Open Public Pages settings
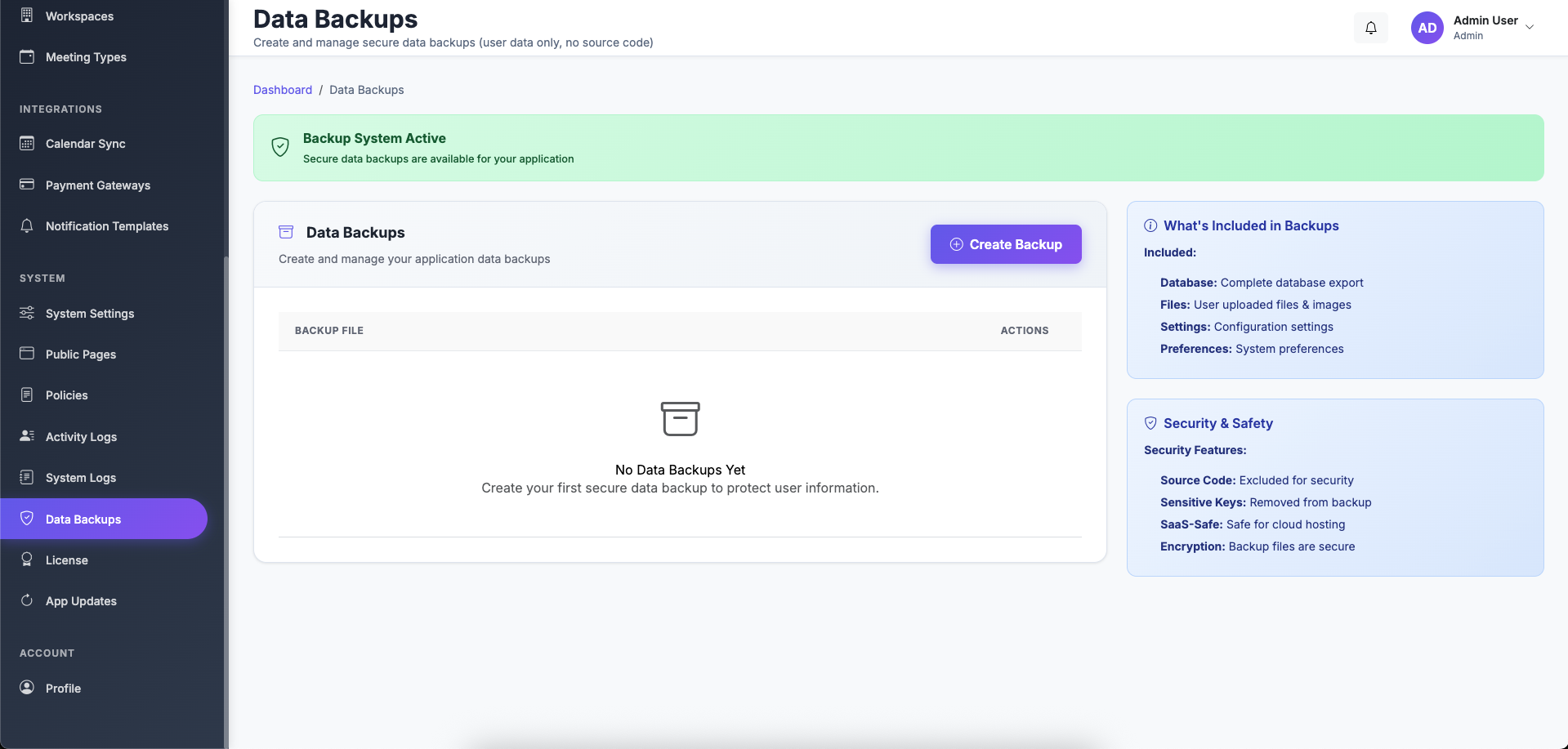The height and width of the screenshot is (749, 1568). coord(80,354)
